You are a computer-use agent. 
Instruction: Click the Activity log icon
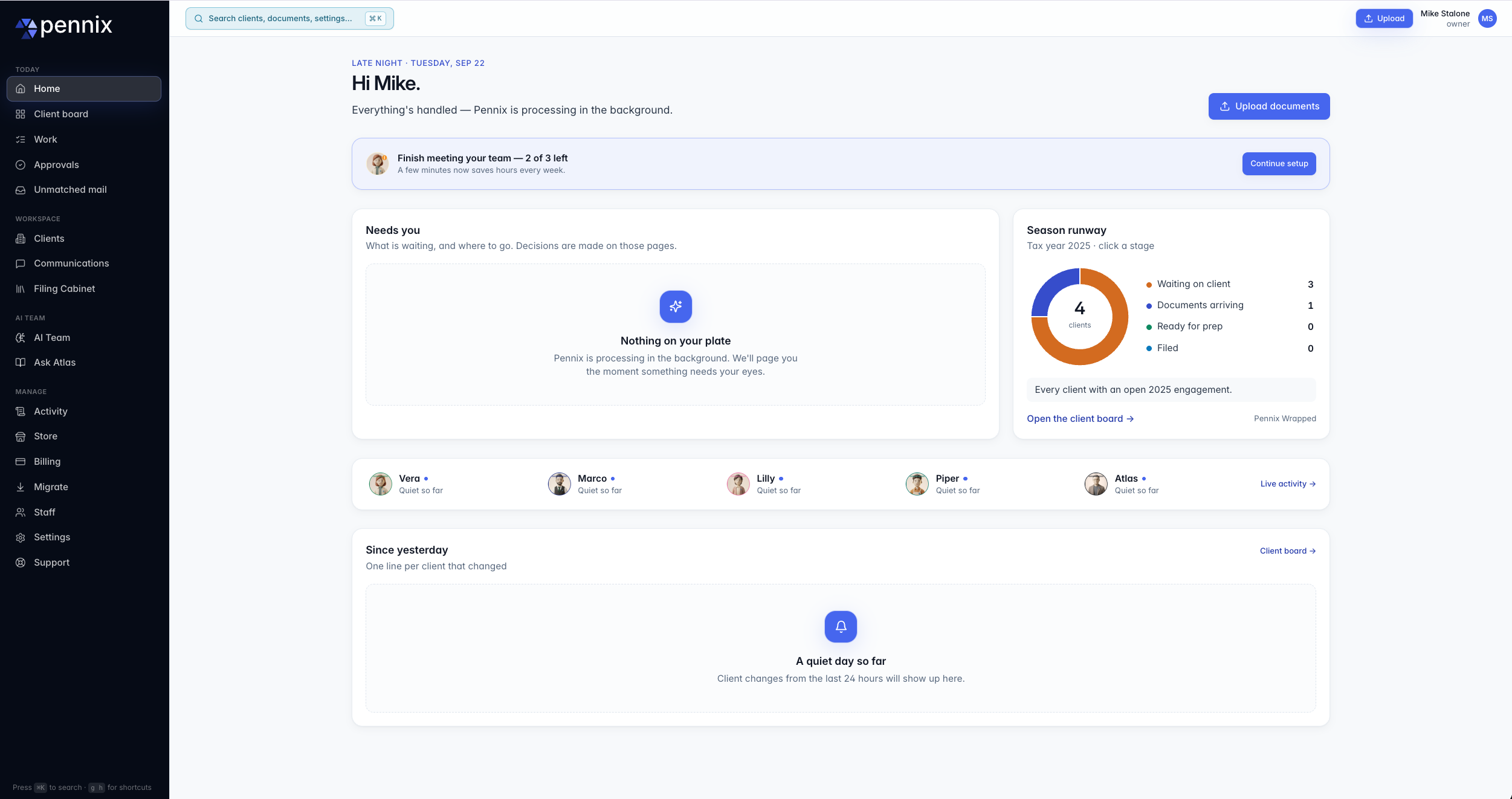tap(21, 412)
